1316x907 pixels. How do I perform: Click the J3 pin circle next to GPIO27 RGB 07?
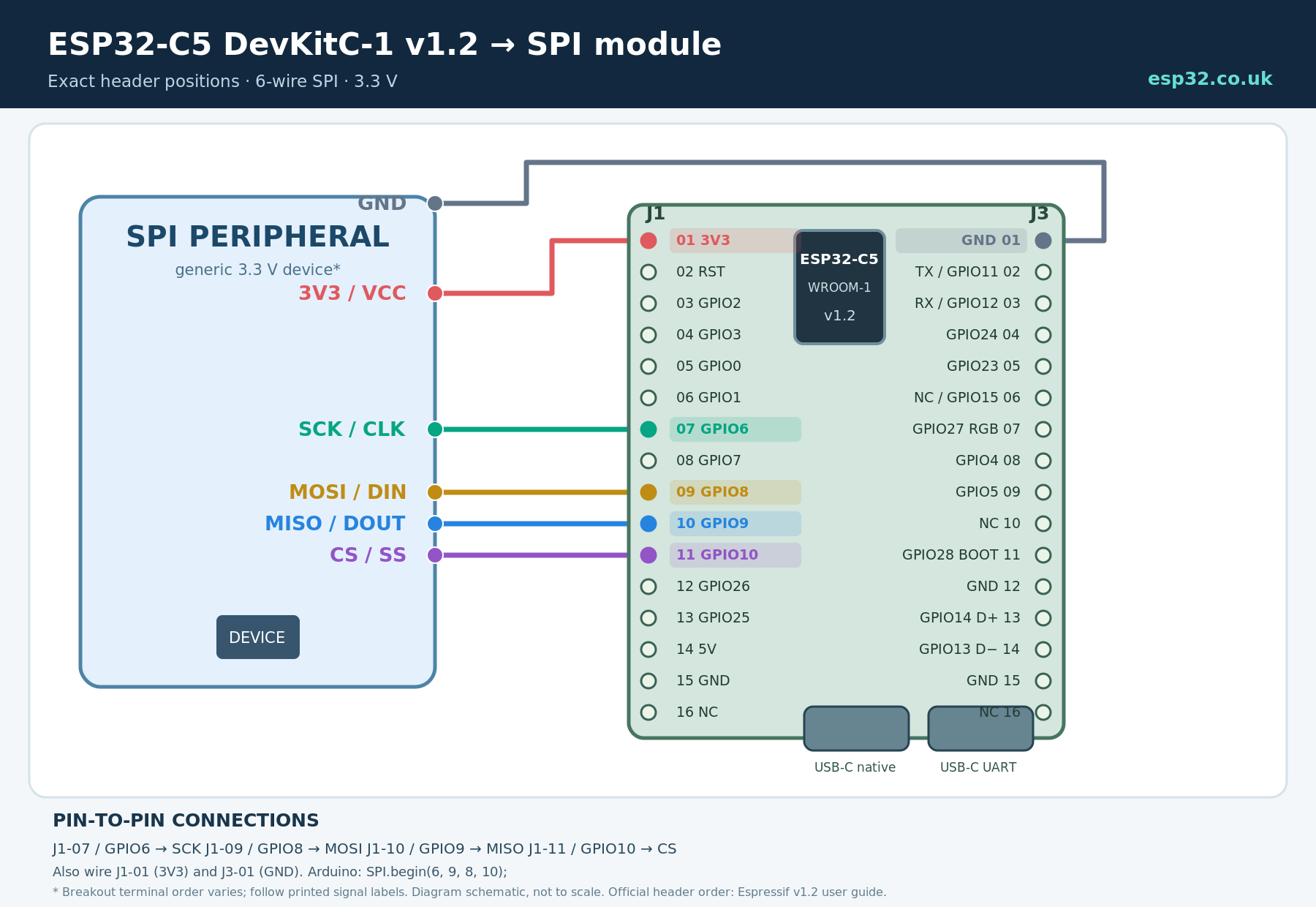tap(1043, 429)
